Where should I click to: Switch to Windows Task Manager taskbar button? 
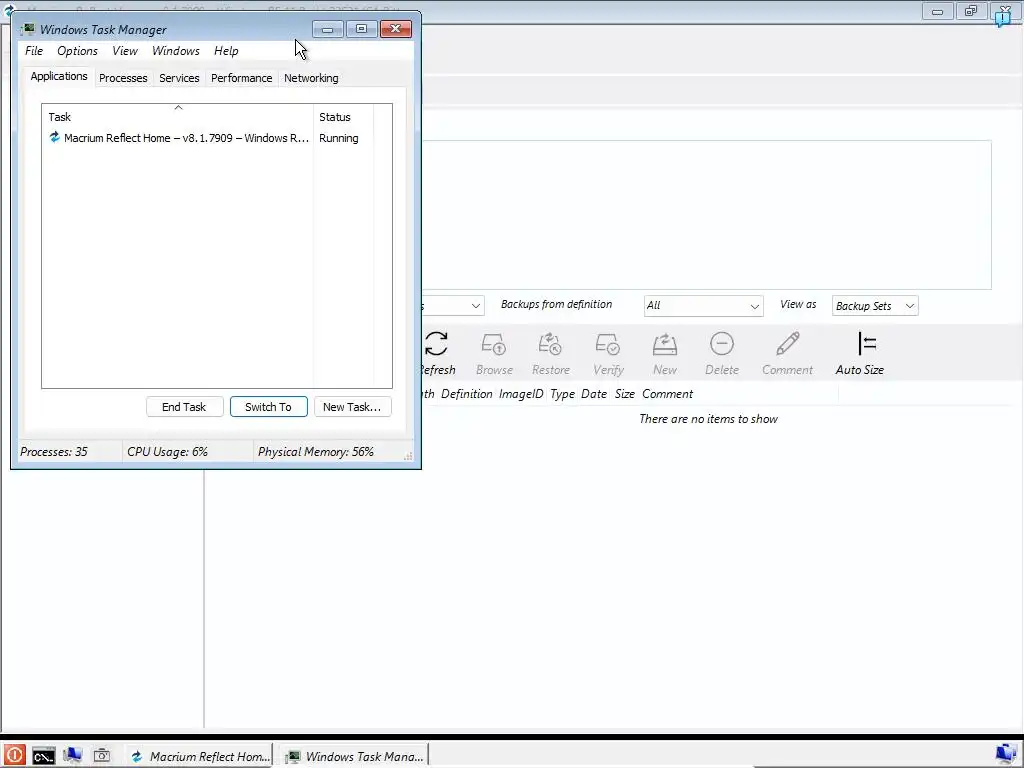pos(355,756)
